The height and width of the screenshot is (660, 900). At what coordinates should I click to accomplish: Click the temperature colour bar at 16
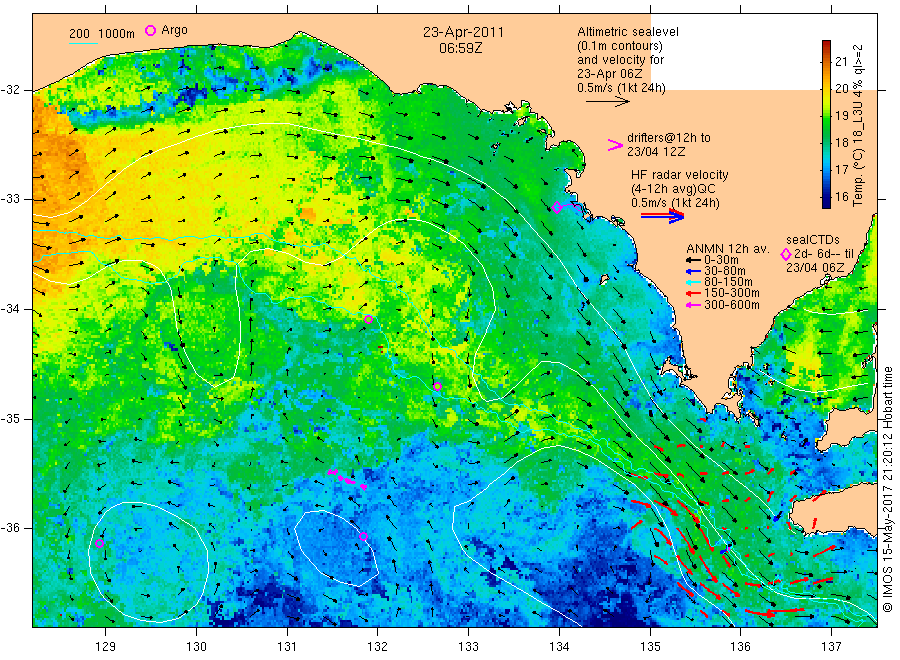827,196
